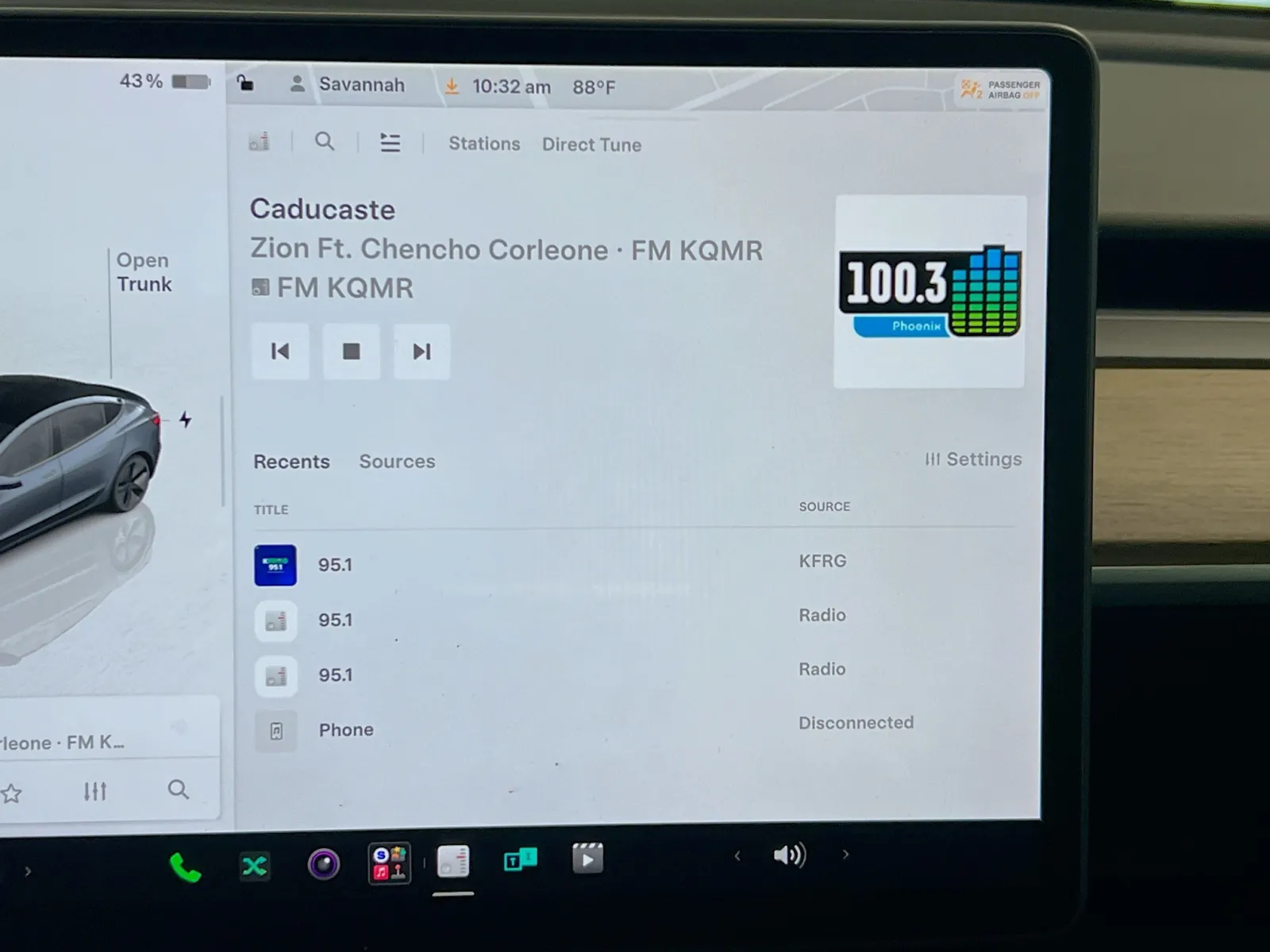The image size is (1270, 952).
Task: Open the Direct Tune tab
Action: coord(591,144)
